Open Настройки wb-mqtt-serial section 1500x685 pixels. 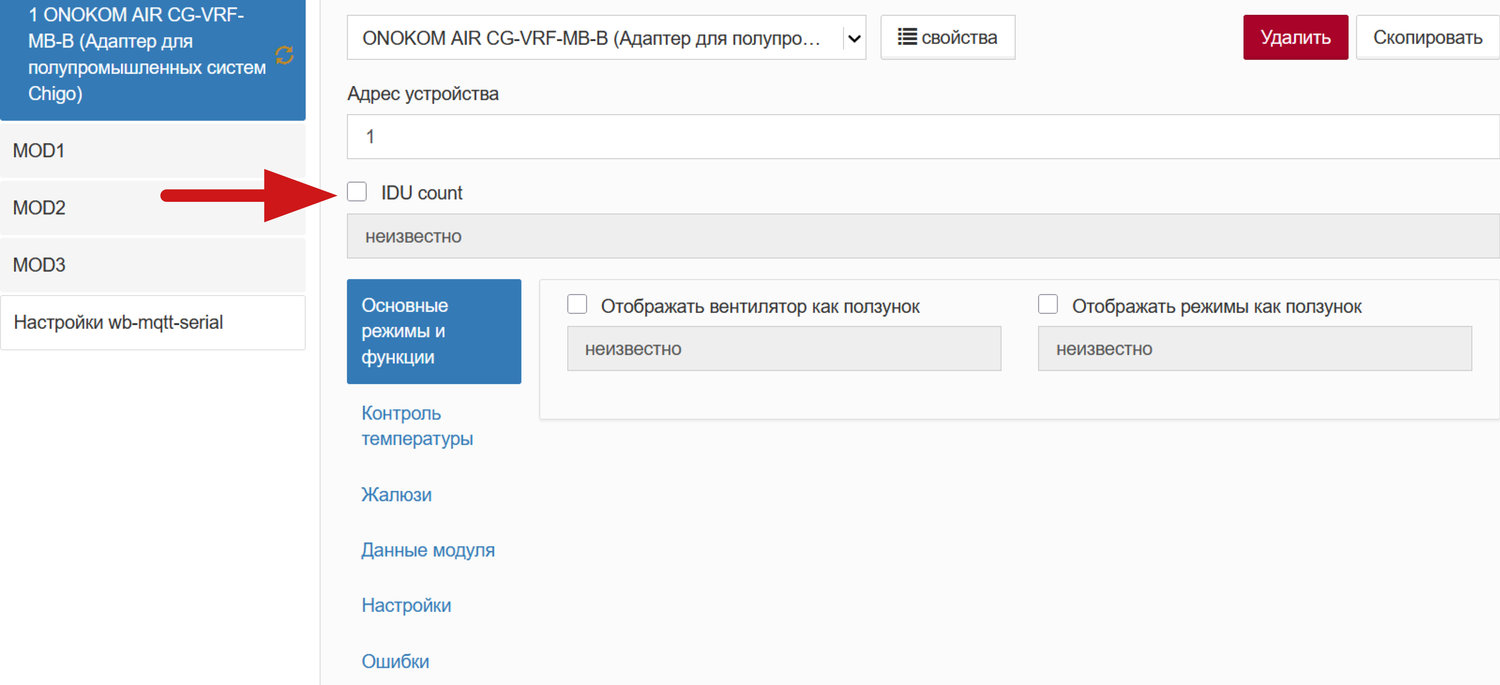(152, 322)
